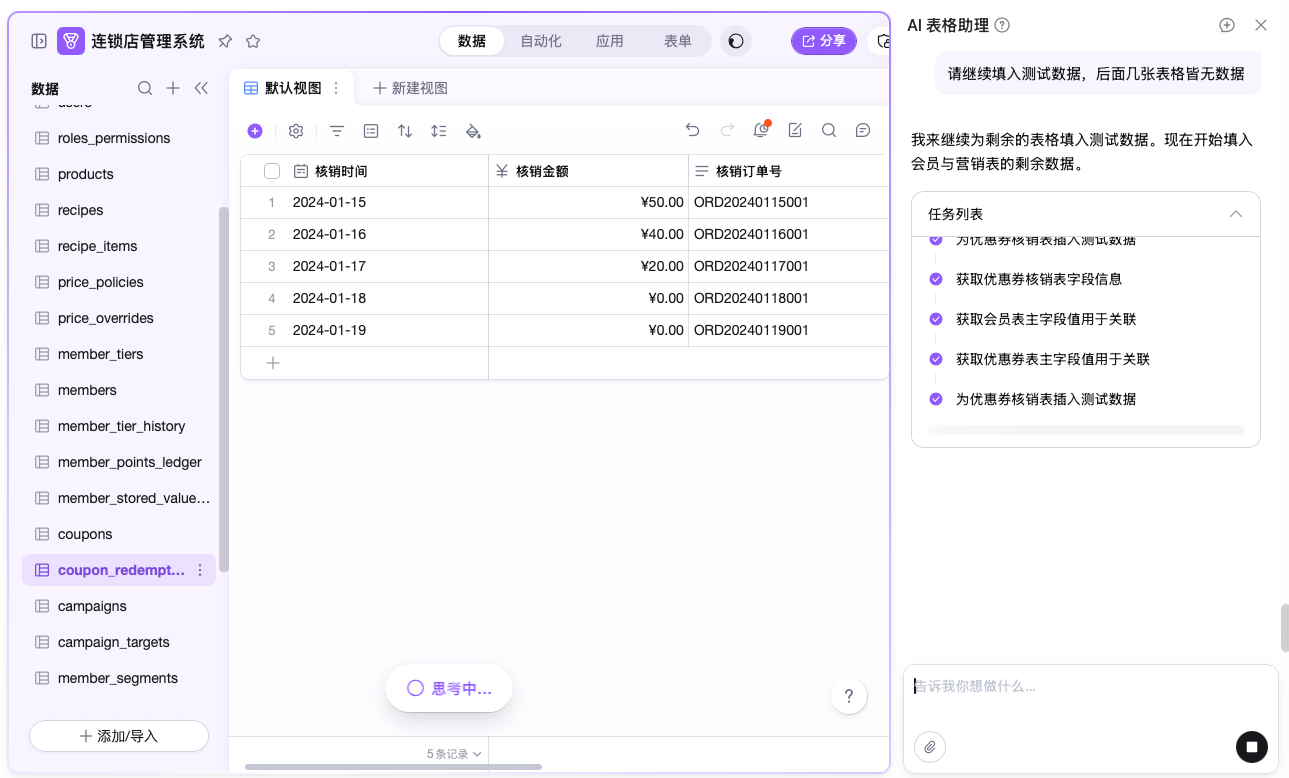Toggle the select-all rows checkbox

pyautogui.click(x=272, y=171)
